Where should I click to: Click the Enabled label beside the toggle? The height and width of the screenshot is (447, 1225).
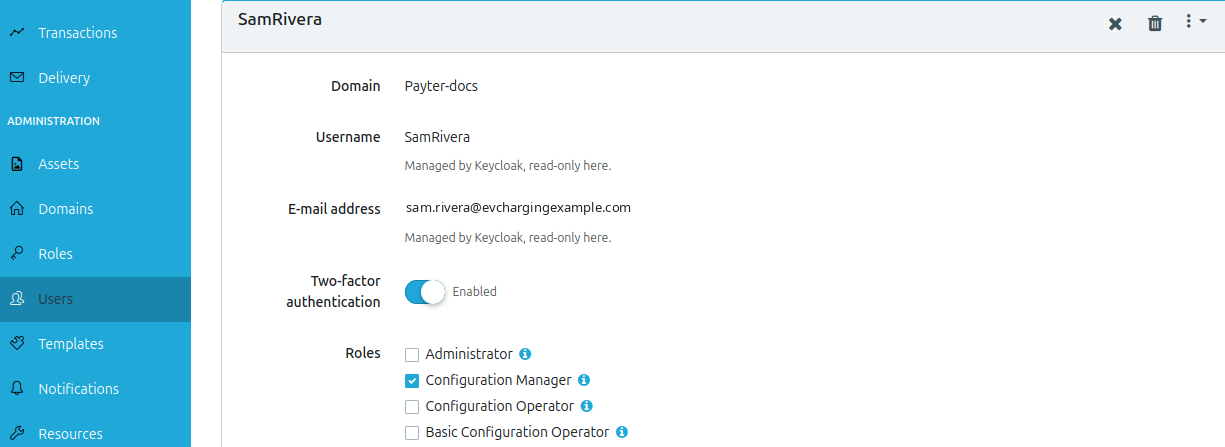tap(474, 292)
